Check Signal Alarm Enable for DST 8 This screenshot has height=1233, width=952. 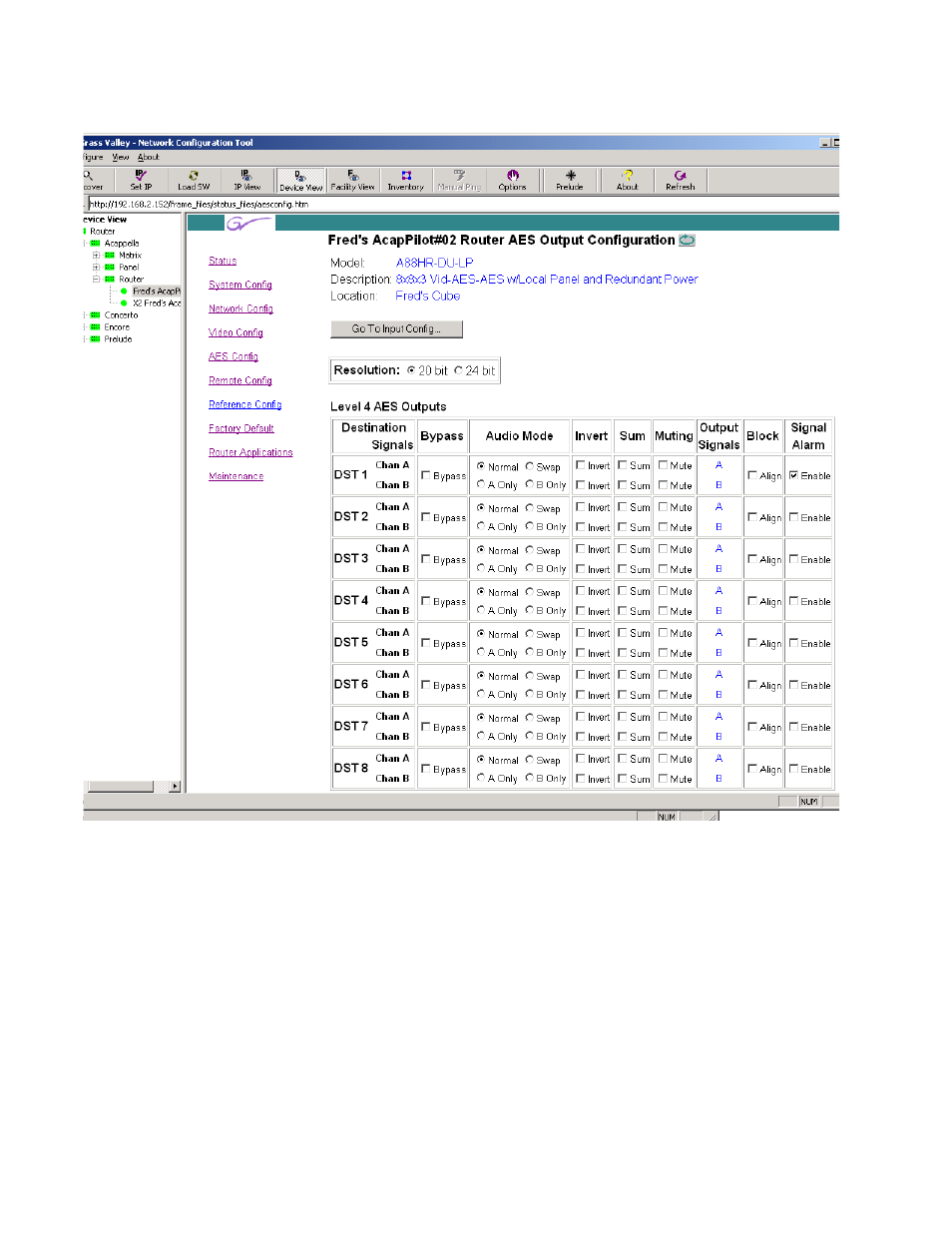(794, 769)
